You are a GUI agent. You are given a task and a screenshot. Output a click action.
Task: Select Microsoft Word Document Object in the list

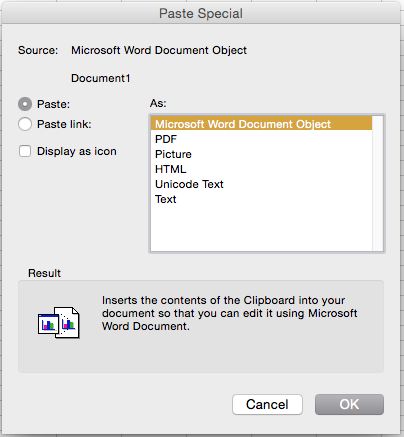pos(261,124)
